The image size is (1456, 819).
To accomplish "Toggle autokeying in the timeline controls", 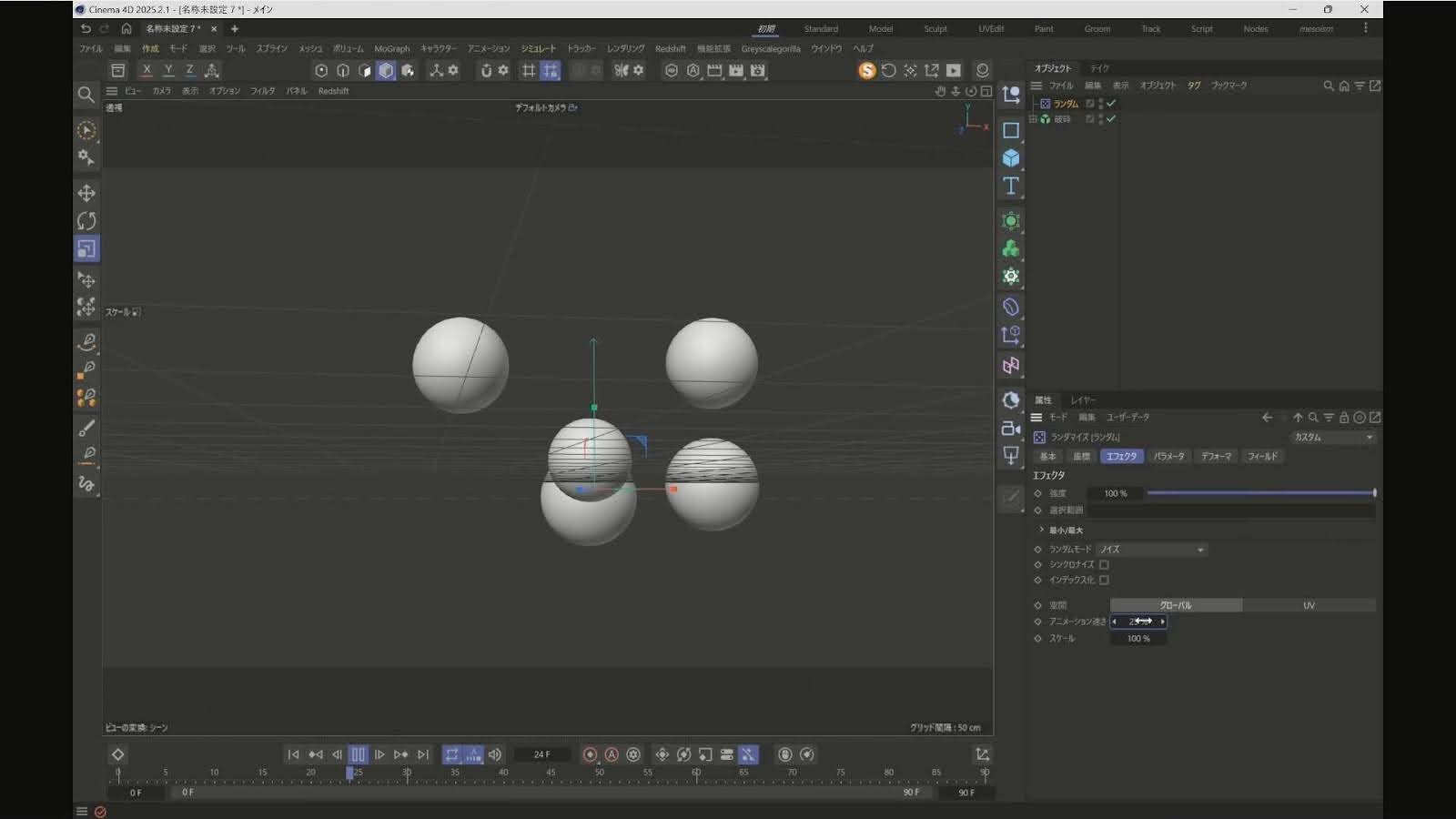I will pos(612,754).
